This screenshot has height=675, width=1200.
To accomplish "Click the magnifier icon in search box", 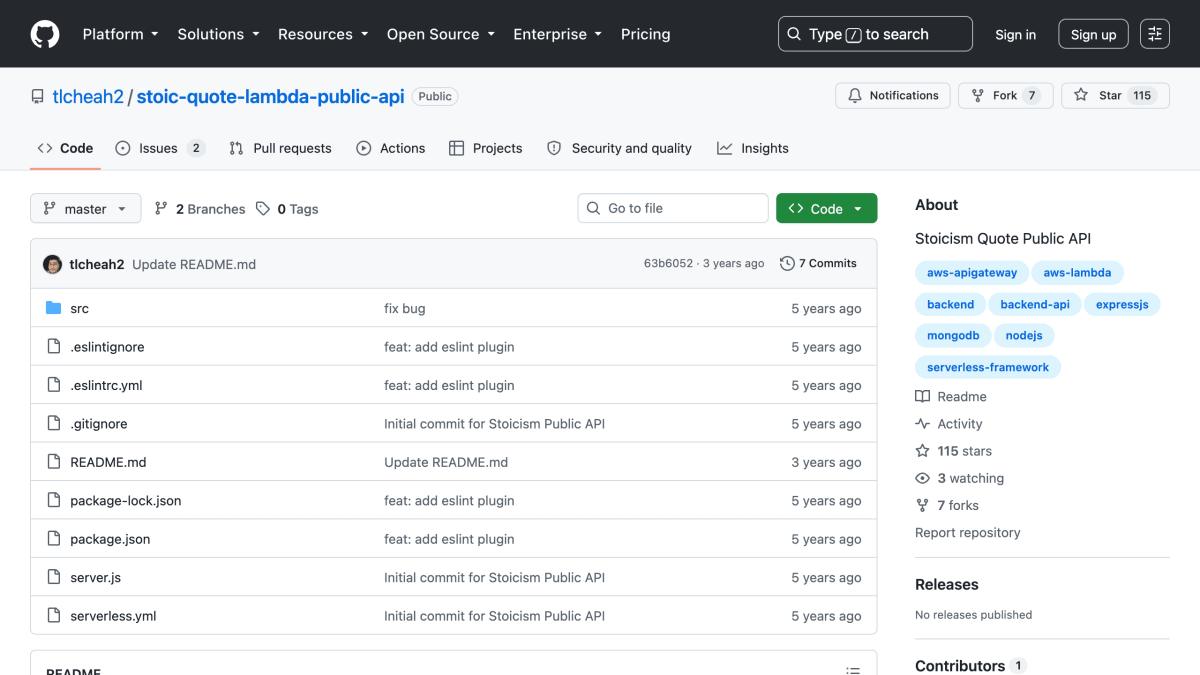I will (x=794, y=34).
